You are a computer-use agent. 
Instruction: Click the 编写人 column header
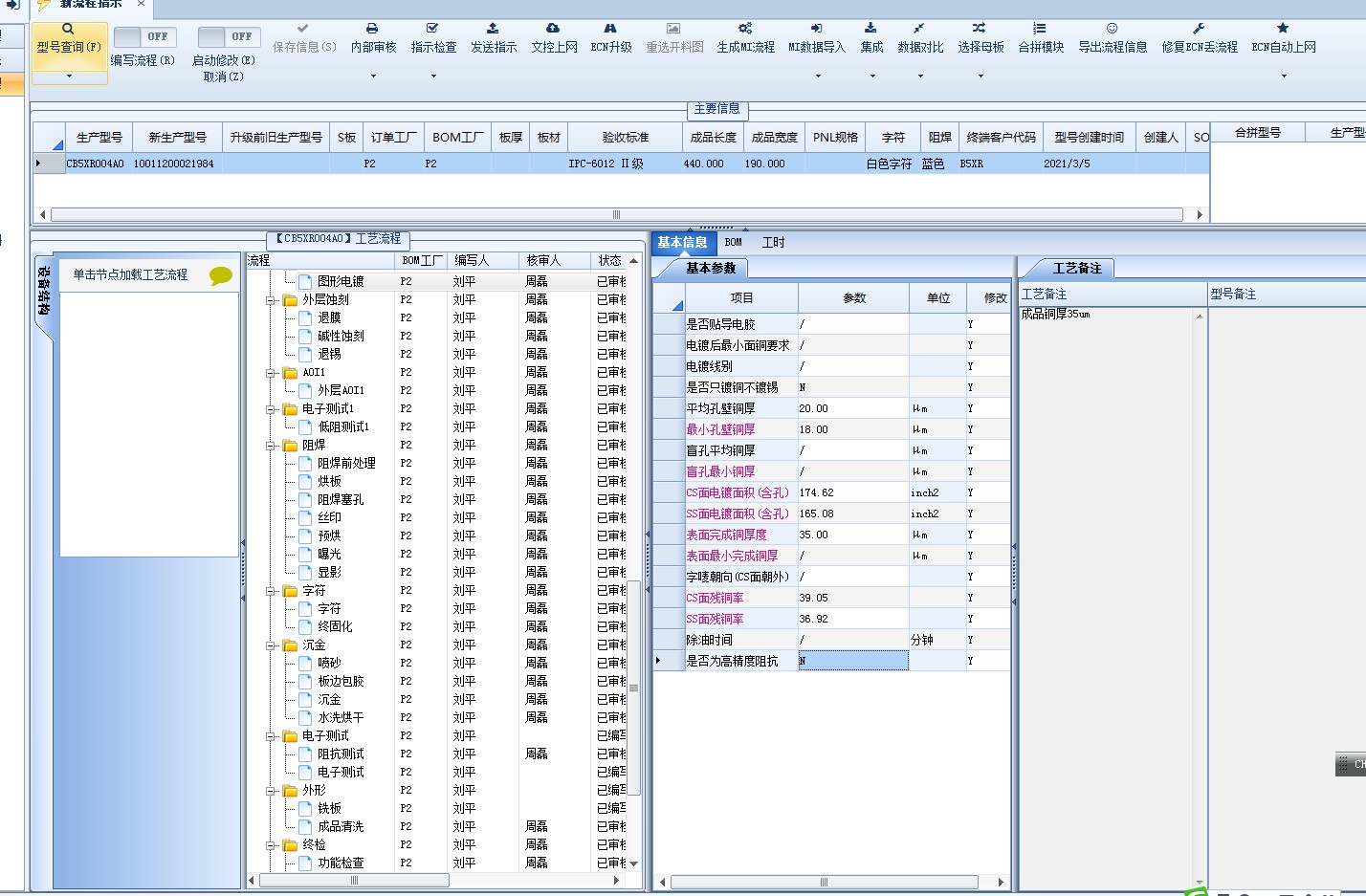point(482,260)
